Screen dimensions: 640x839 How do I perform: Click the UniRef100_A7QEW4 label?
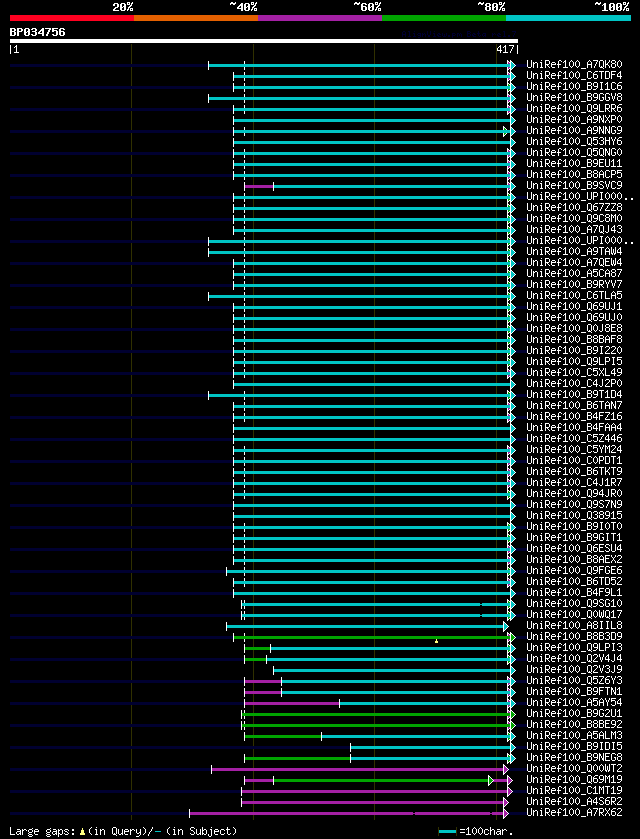574,263
